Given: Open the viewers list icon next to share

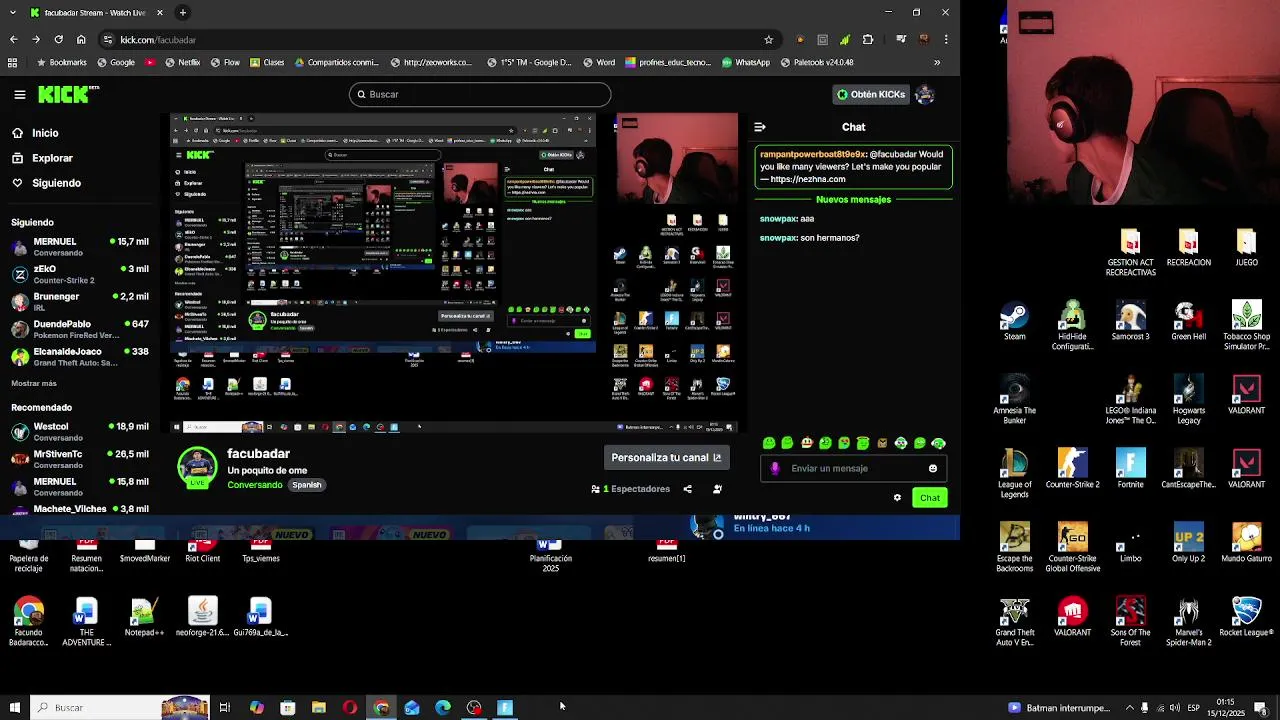Looking at the screenshot, I should click(717, 489).
